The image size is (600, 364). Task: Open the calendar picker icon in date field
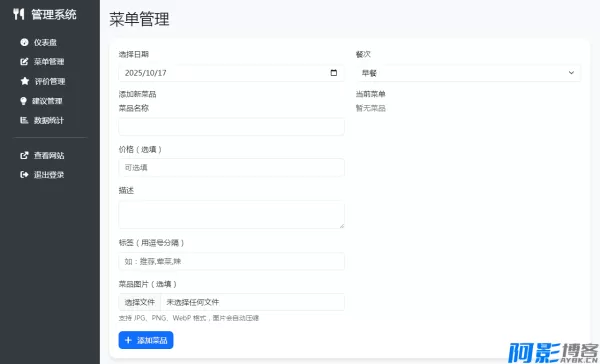coord(334,73)
